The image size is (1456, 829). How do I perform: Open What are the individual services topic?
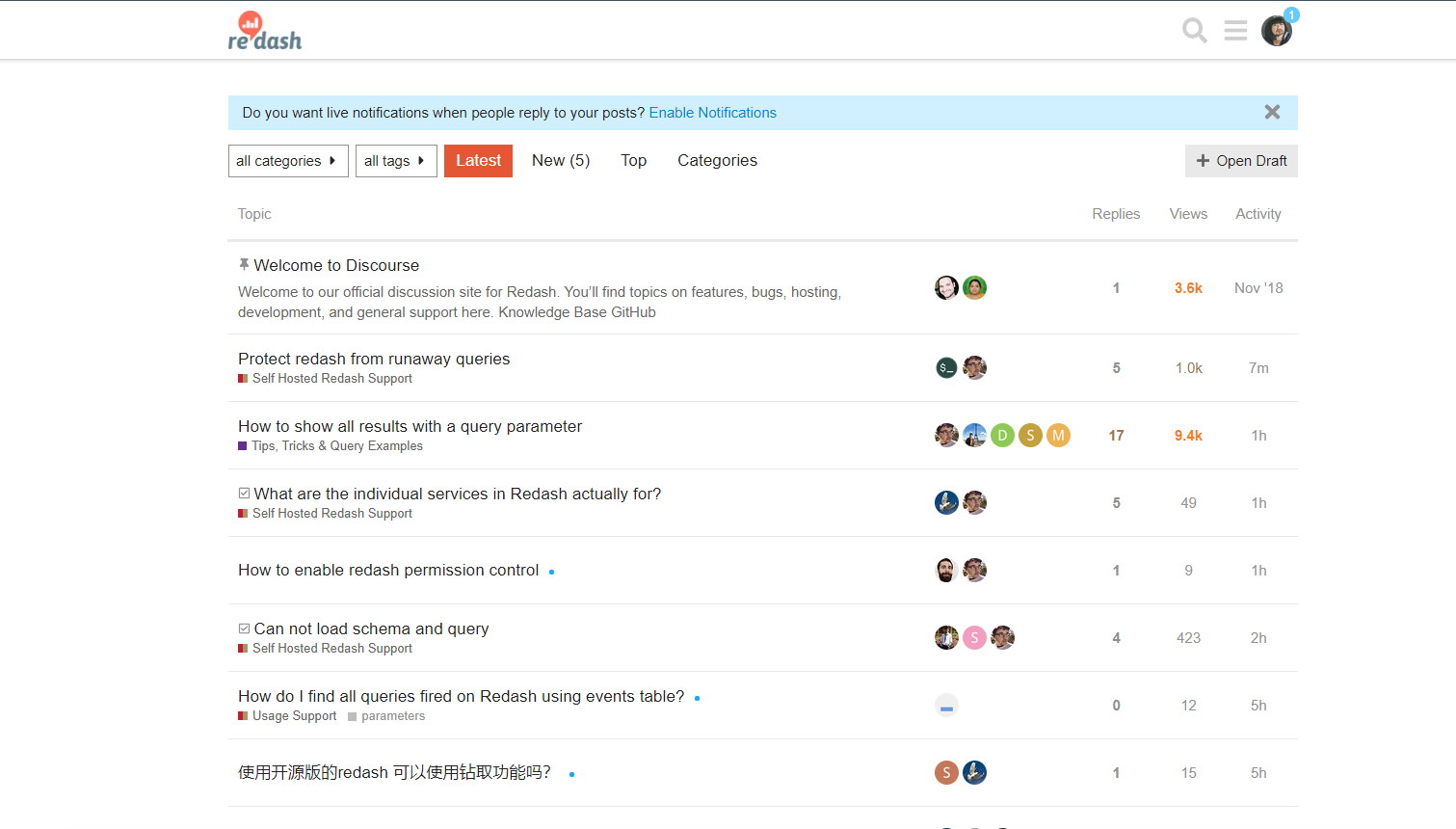click(458, 494)
